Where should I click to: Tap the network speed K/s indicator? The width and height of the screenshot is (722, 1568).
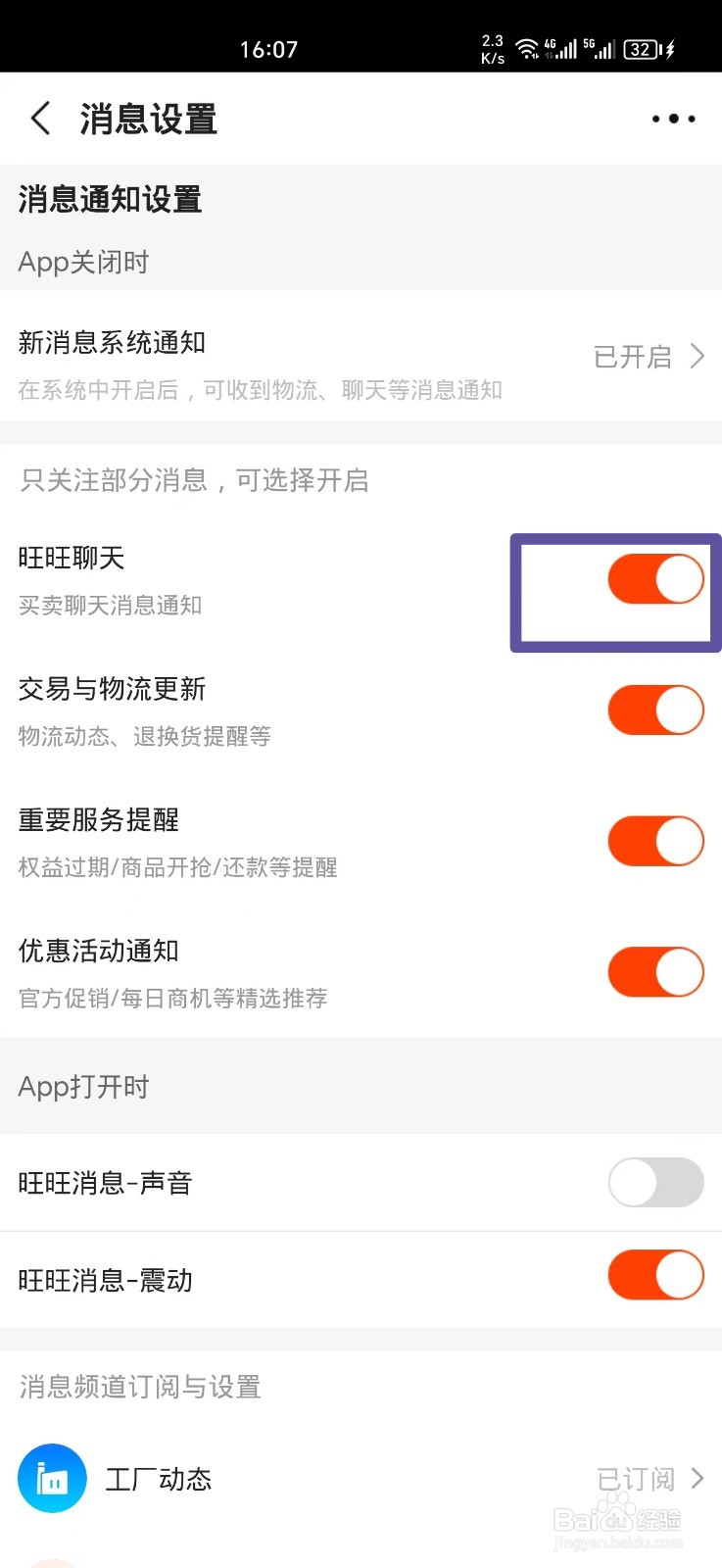493,49
